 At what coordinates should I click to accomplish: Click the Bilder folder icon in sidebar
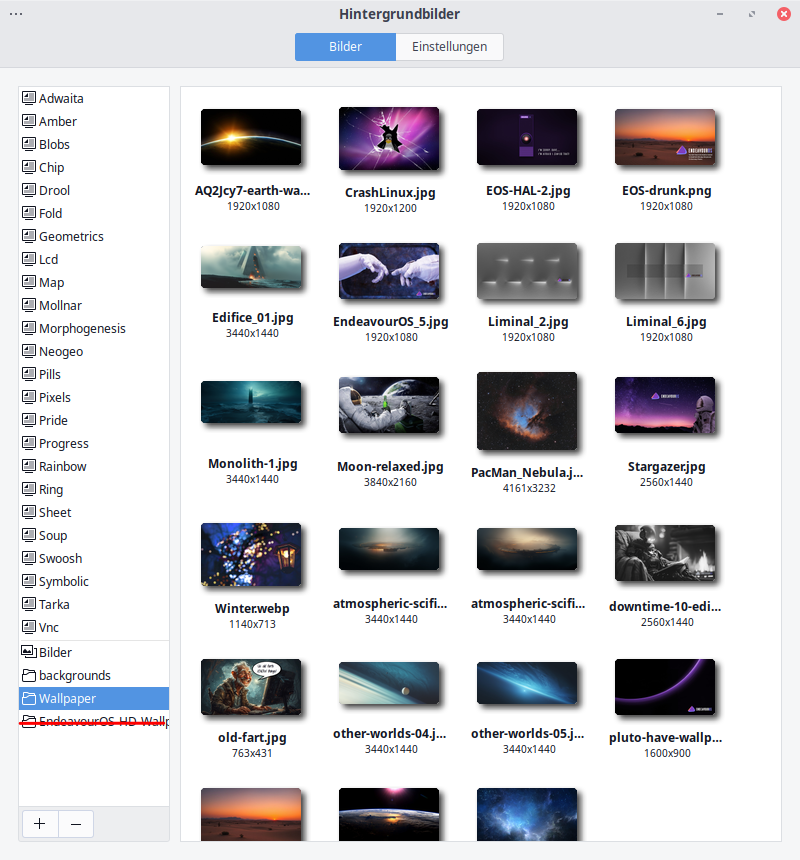tap(29, 653)
